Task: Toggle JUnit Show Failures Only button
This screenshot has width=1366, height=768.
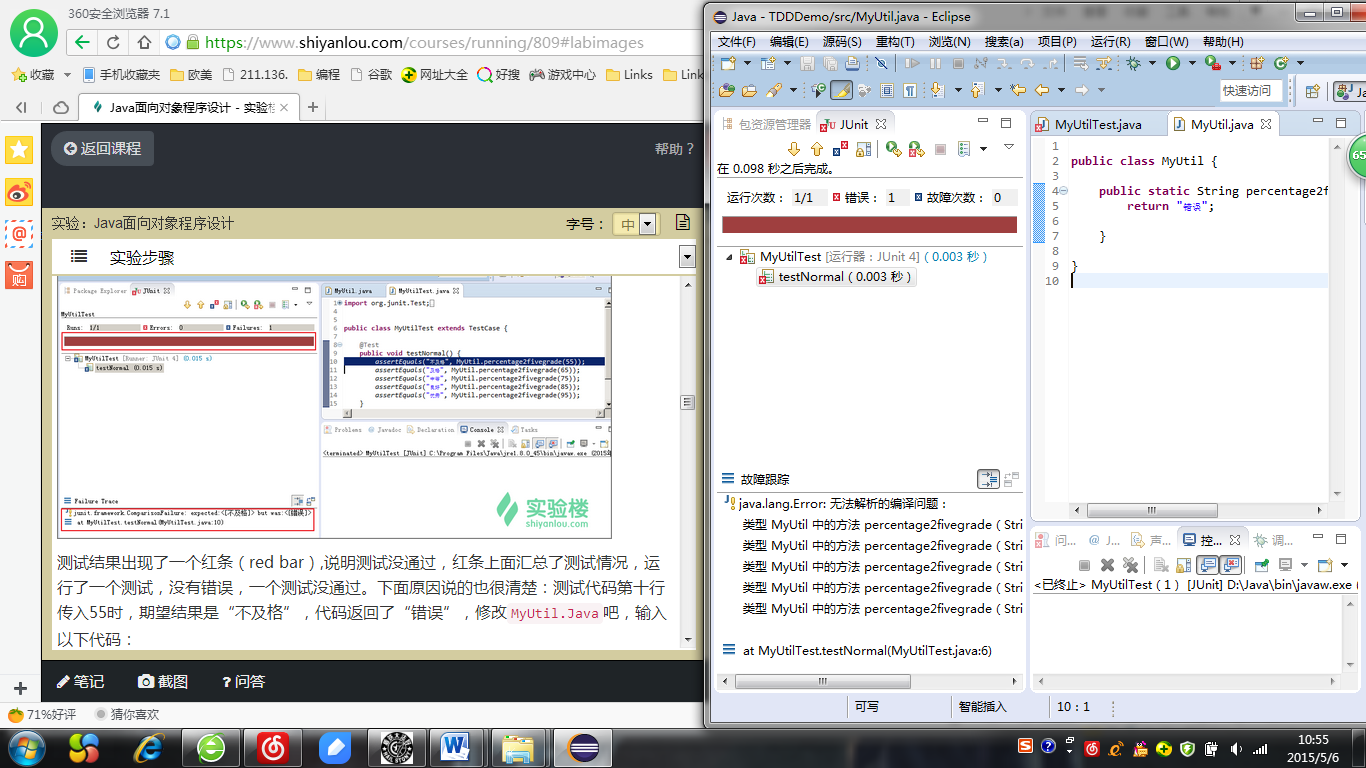Action: click(840, 149)
